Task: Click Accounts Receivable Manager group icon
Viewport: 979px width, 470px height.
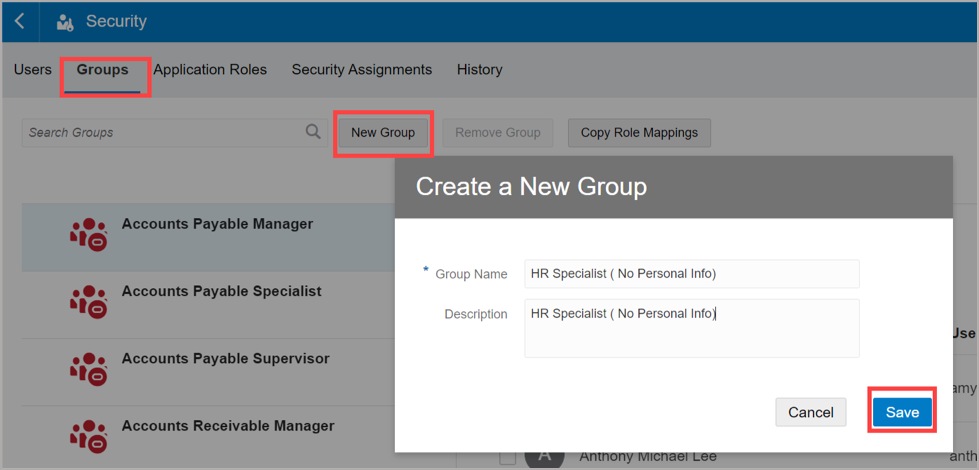Action: pos(89,436)
